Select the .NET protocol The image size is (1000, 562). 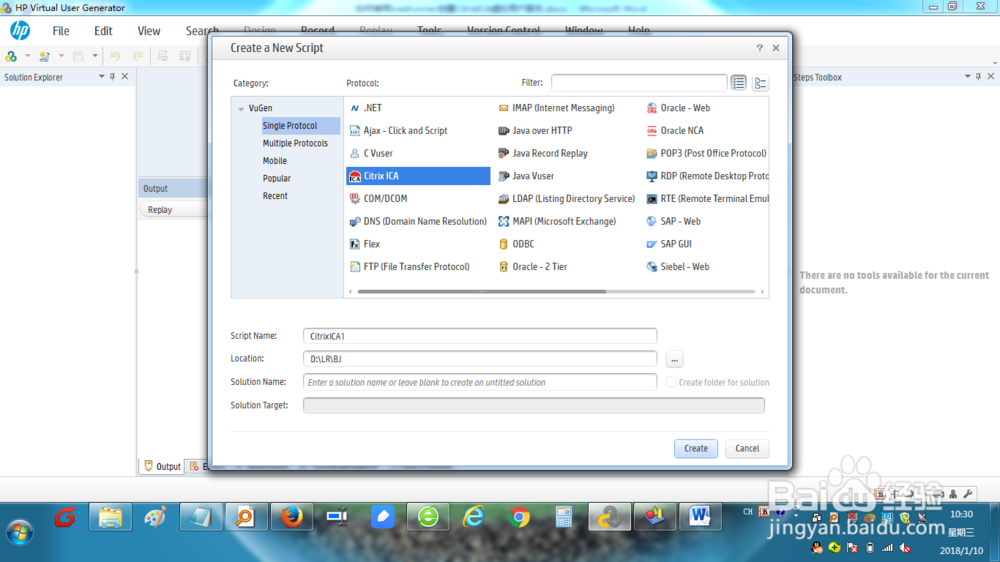(366, 108)
